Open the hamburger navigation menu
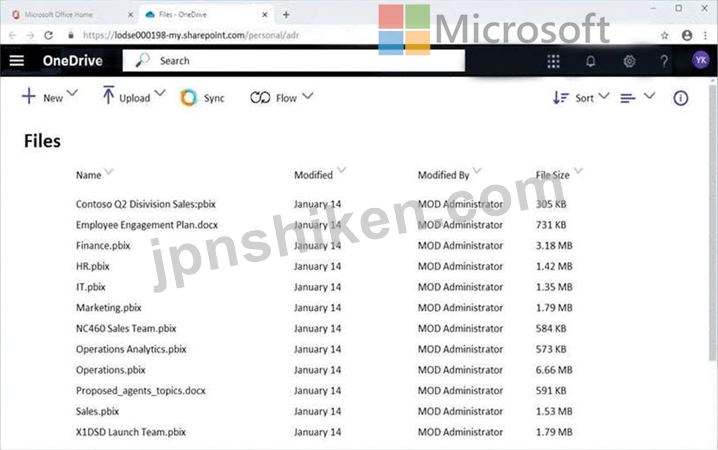Image resolution: width=718 pixels, height=450 pixels. pyautogui.click(x=17, y=60)
